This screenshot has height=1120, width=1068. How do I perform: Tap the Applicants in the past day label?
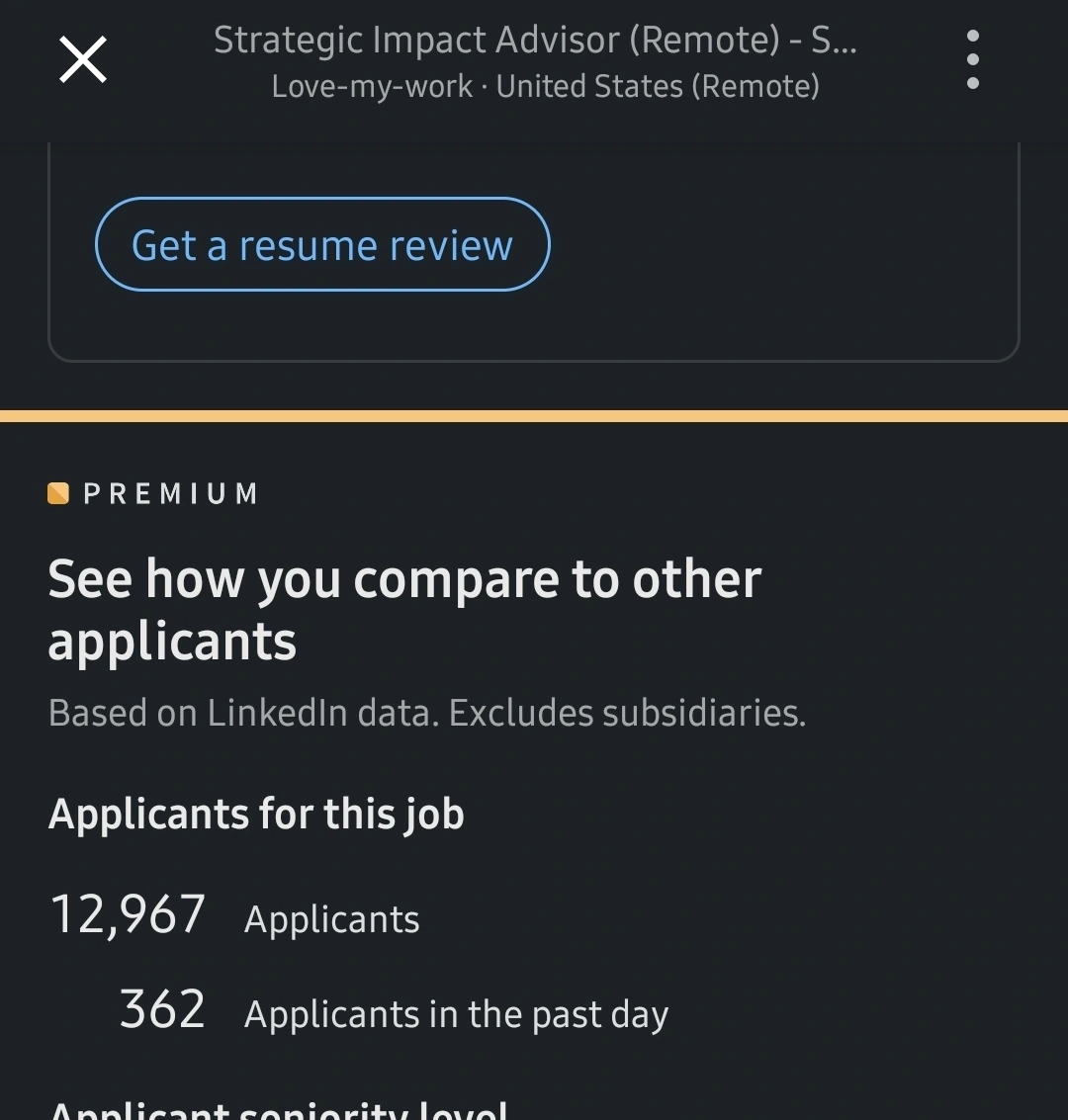[x=456, y=1015]
